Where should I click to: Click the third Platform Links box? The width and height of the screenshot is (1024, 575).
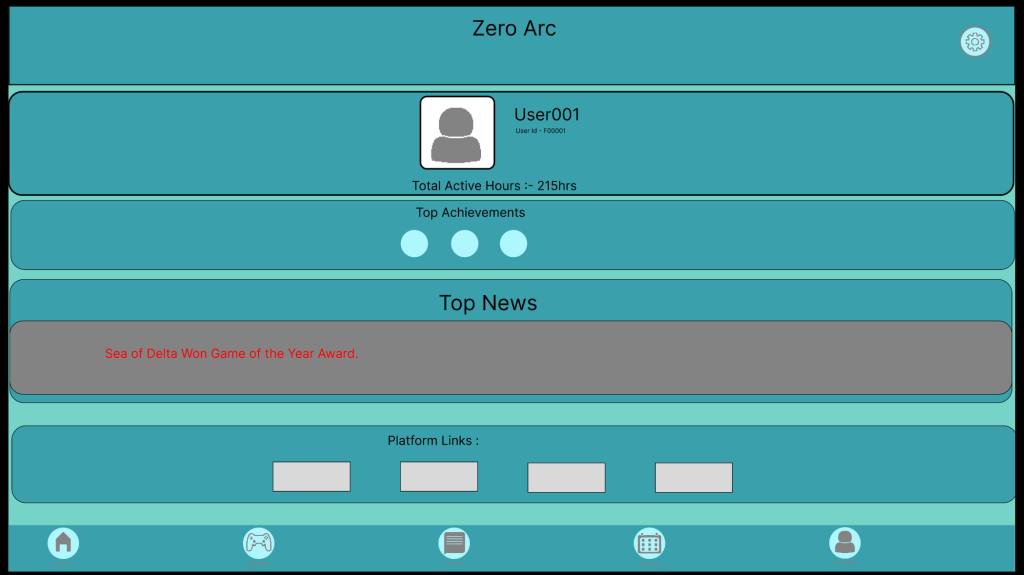[566, 478]
